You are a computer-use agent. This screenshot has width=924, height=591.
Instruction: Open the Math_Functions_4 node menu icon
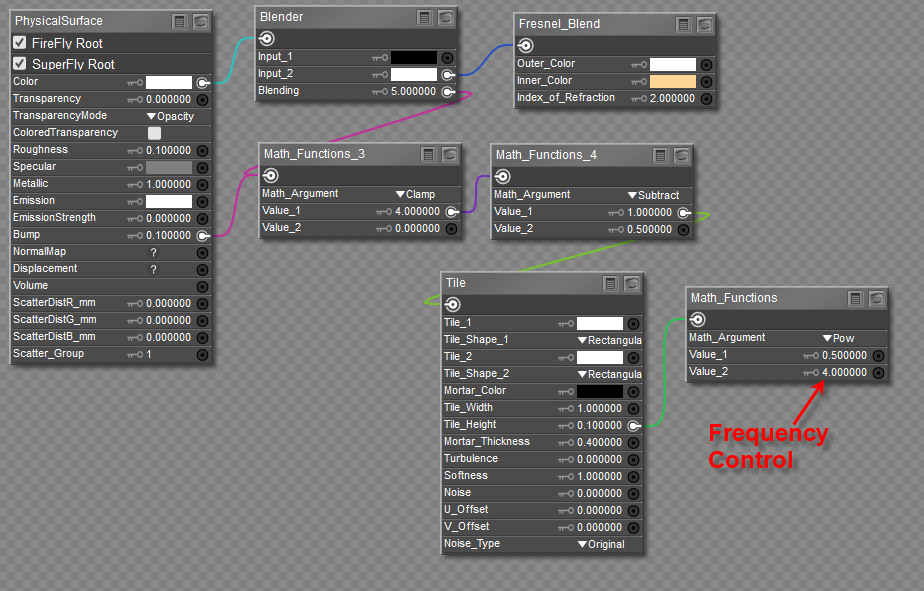click(661, 156)
